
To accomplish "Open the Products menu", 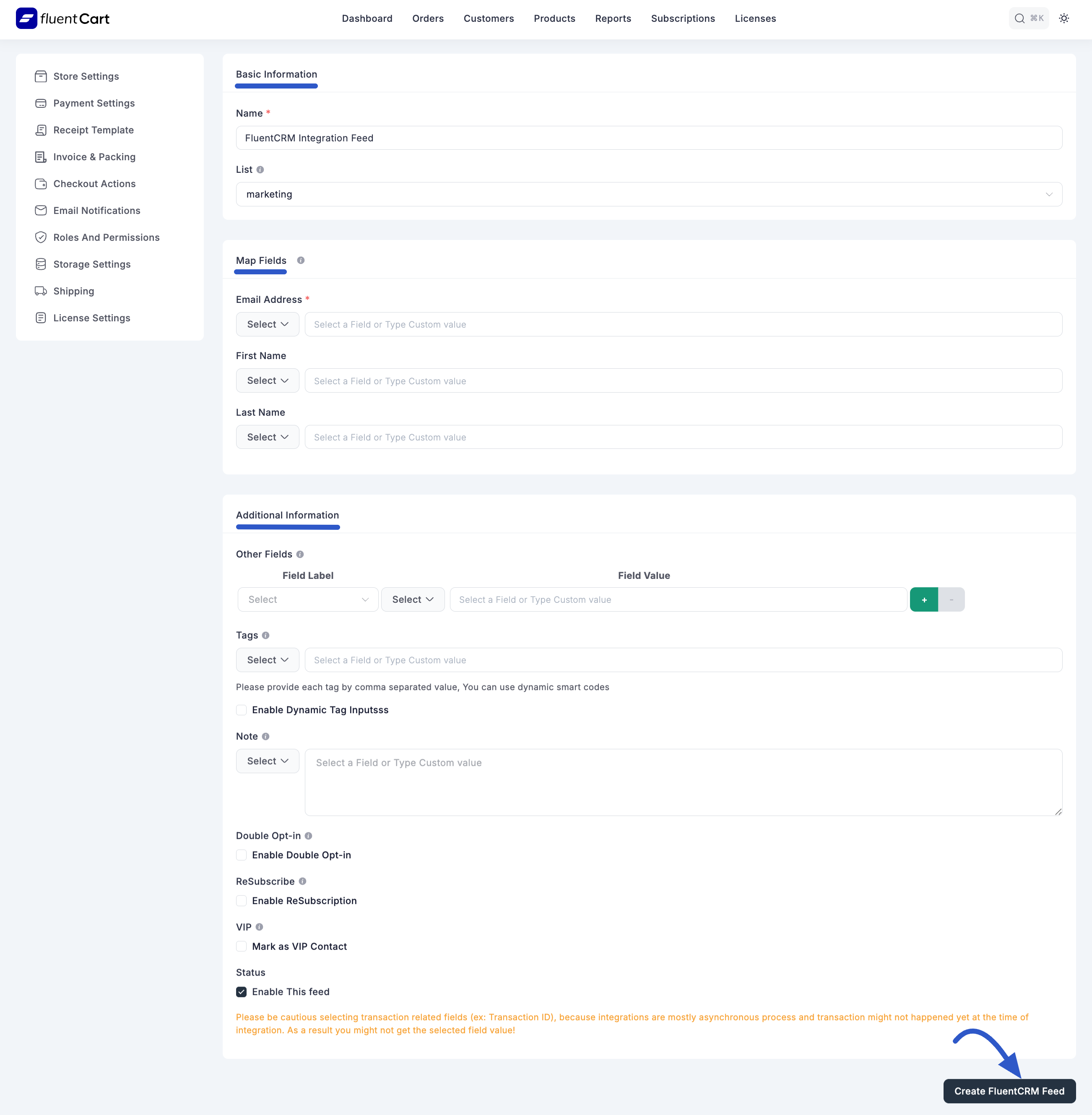I will [554, 18].
